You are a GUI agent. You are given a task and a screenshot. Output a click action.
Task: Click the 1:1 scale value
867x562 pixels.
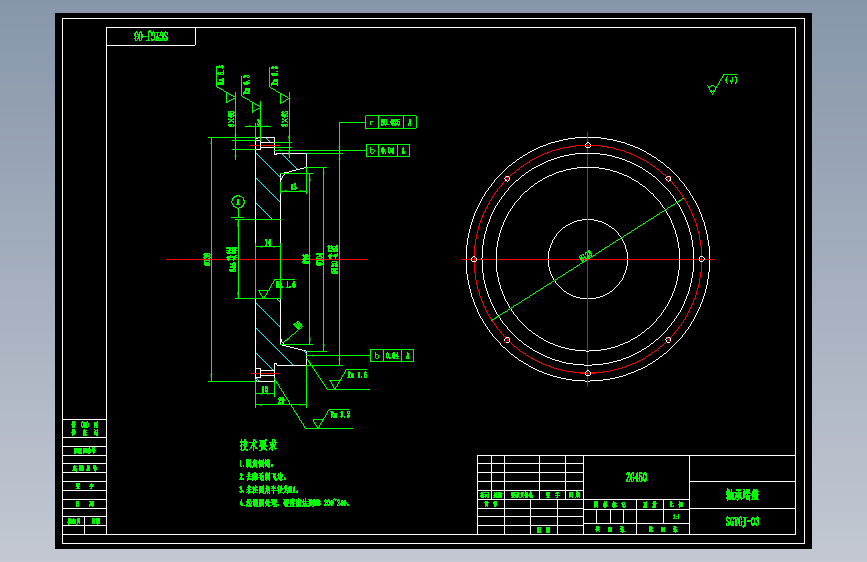(676, 517)
